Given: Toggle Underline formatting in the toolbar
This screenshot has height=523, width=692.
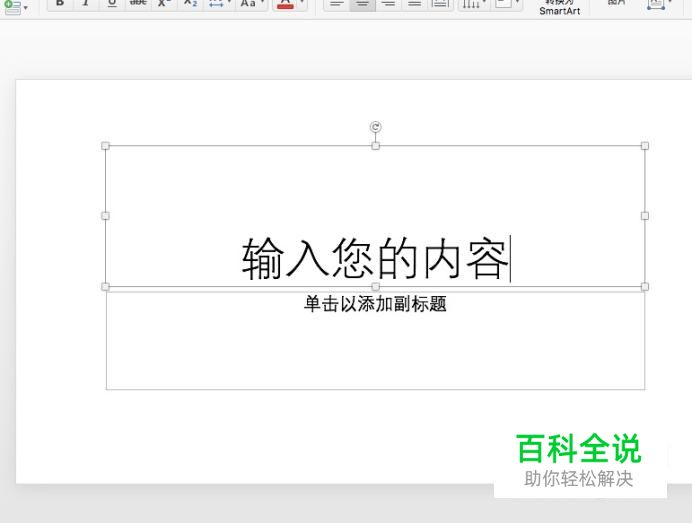Looking at the screenshot, I should pos(112,4).
